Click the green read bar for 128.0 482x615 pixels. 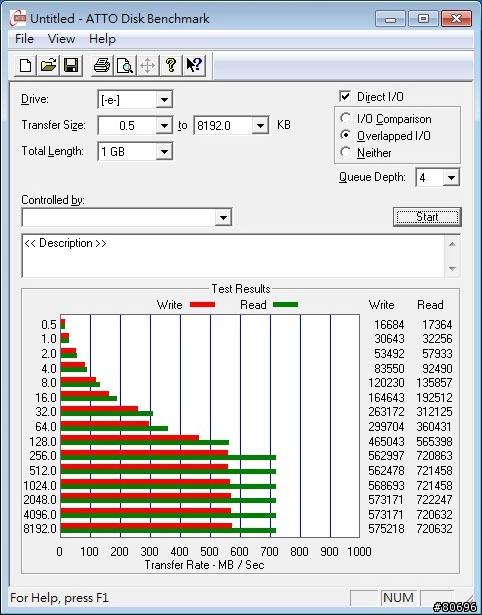pos(145,442)
